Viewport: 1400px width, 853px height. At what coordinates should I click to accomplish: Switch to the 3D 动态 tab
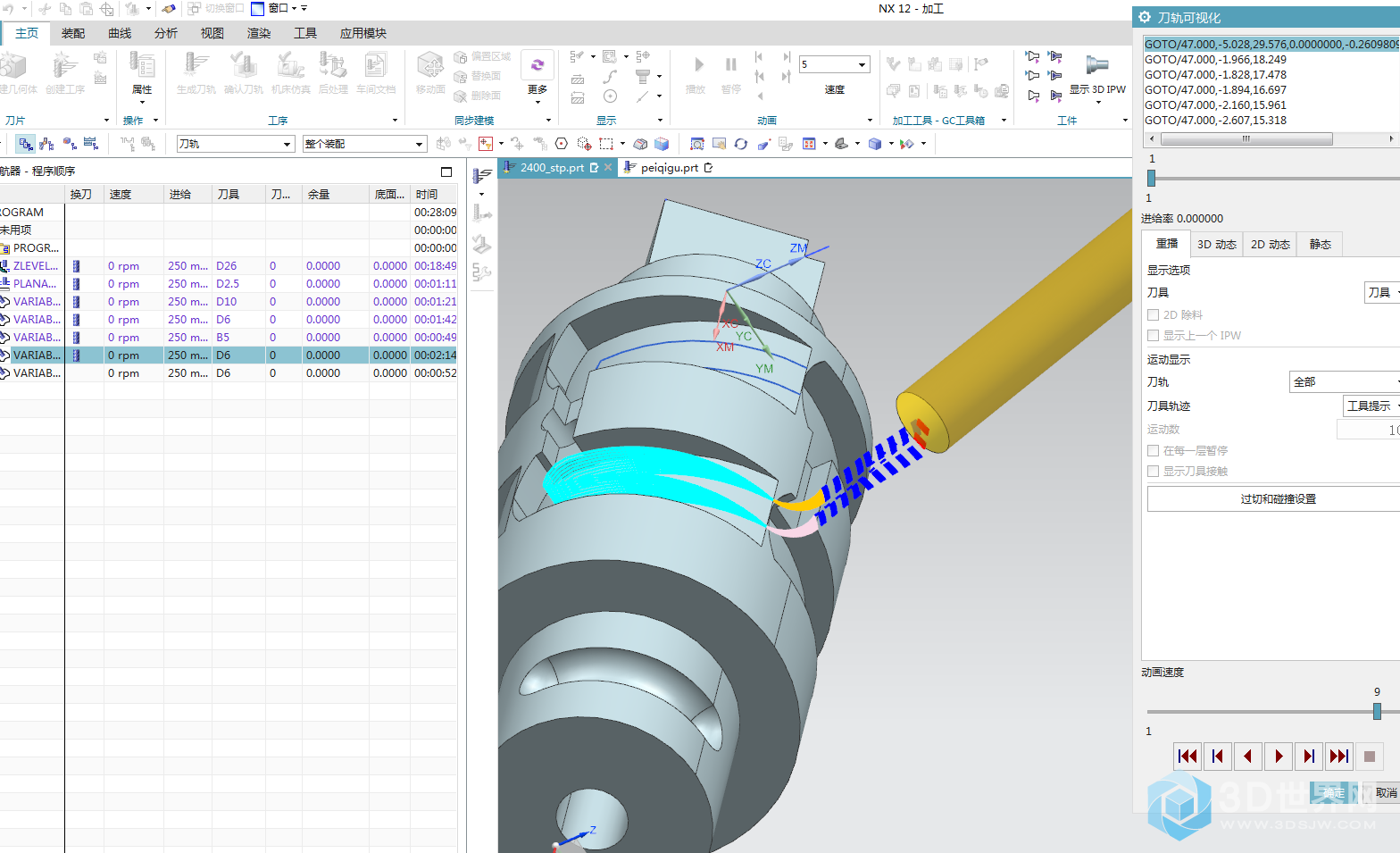tap(1216, 245)
